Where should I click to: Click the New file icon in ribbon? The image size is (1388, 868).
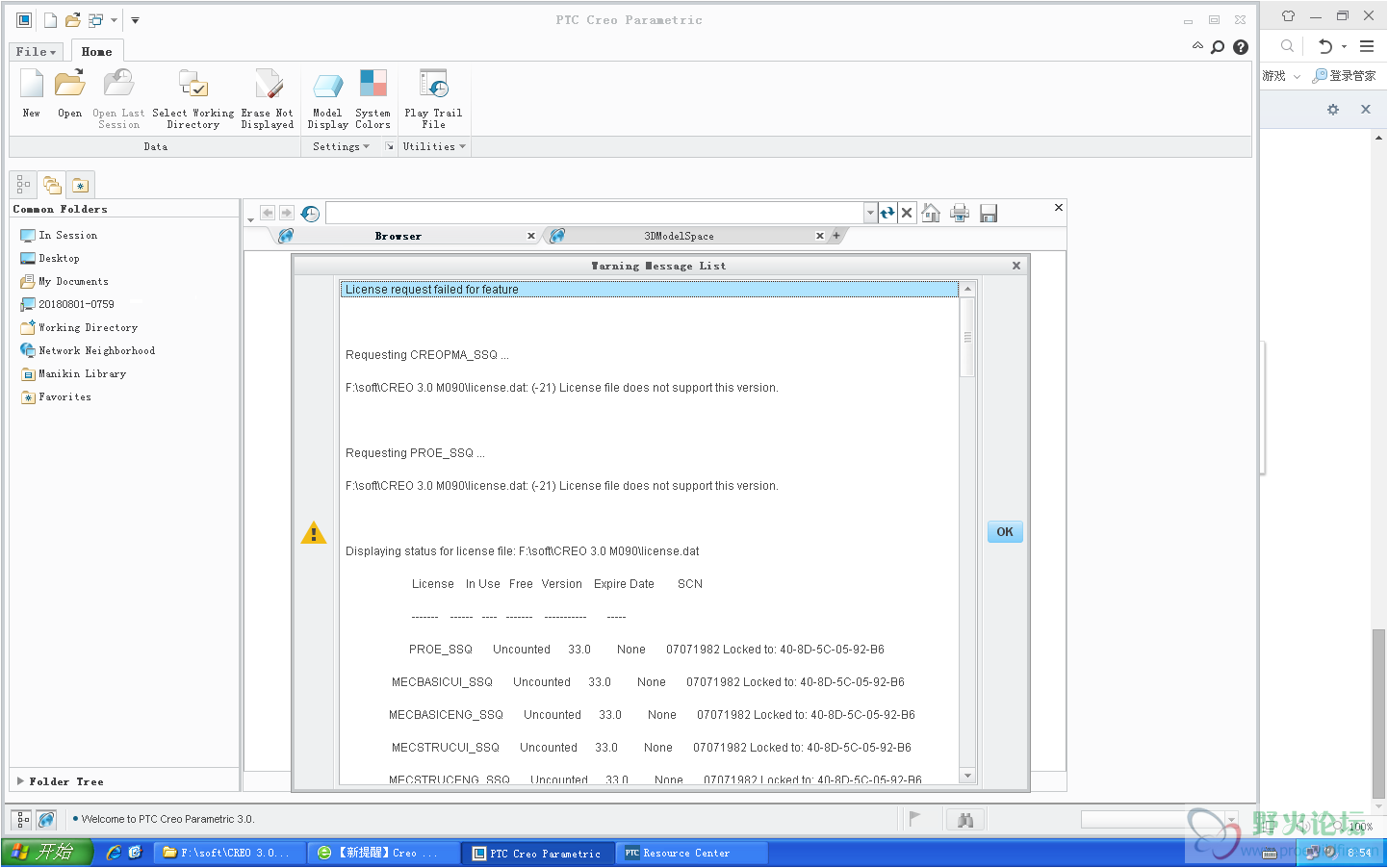point(32,93)
